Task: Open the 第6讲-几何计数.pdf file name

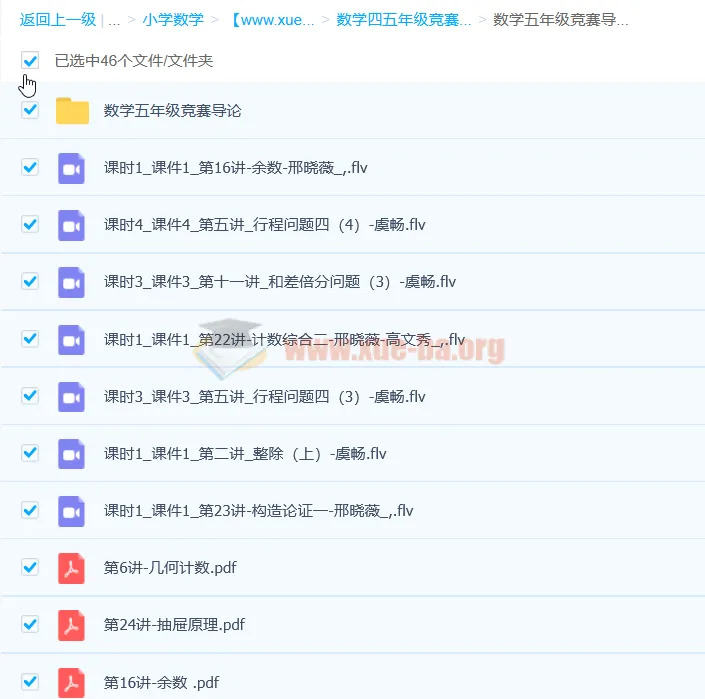Action: (170, 568)
